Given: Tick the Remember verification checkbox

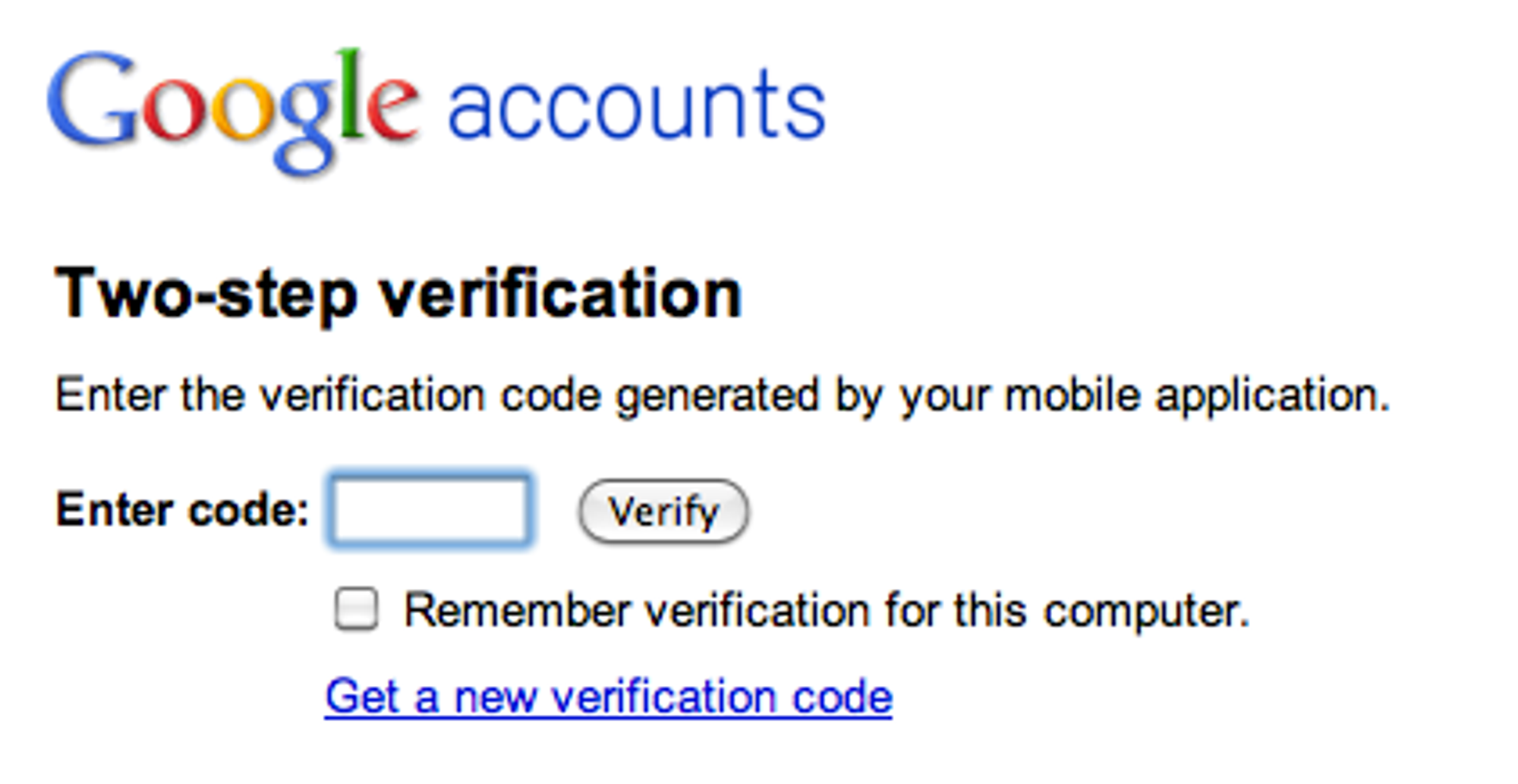Looking at the screenshot, I should (x=356, y=609).
